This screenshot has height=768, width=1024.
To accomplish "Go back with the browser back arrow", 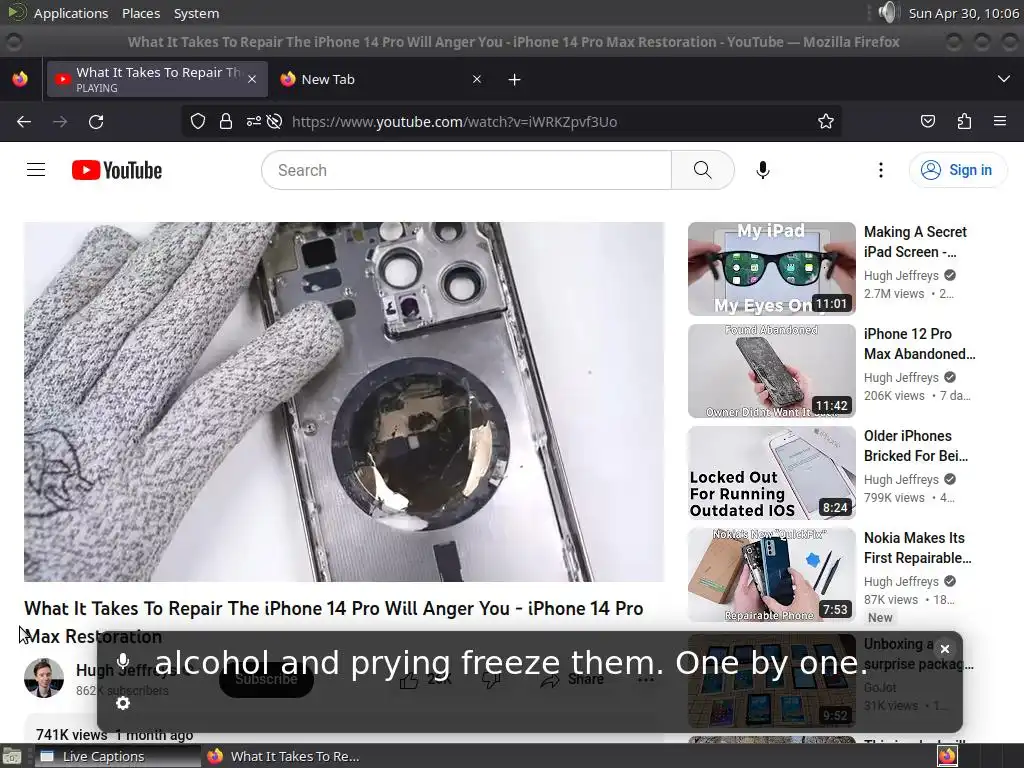I will click(24, 121).
